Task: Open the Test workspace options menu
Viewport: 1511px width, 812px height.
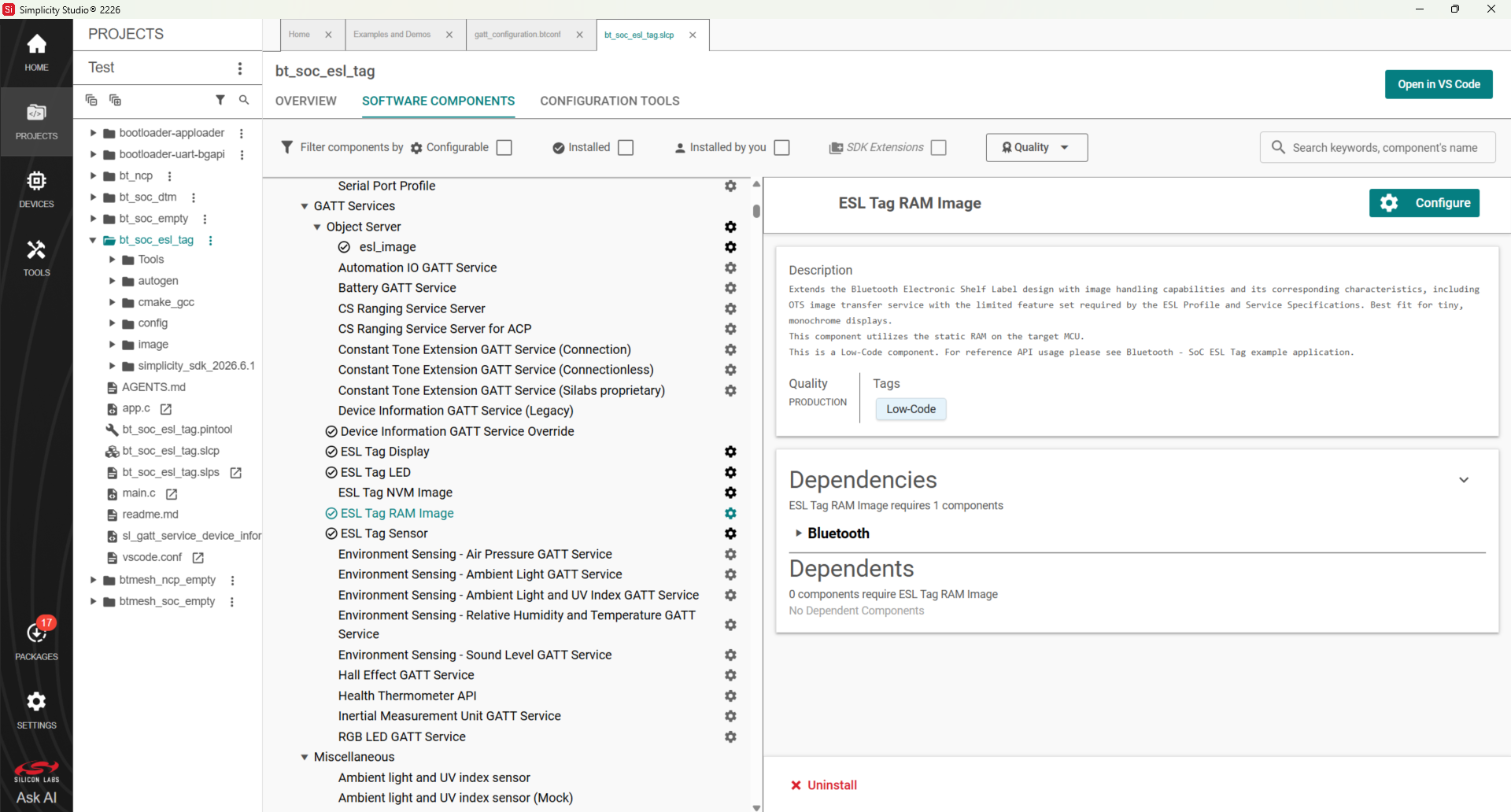Action: click(240, 68)
